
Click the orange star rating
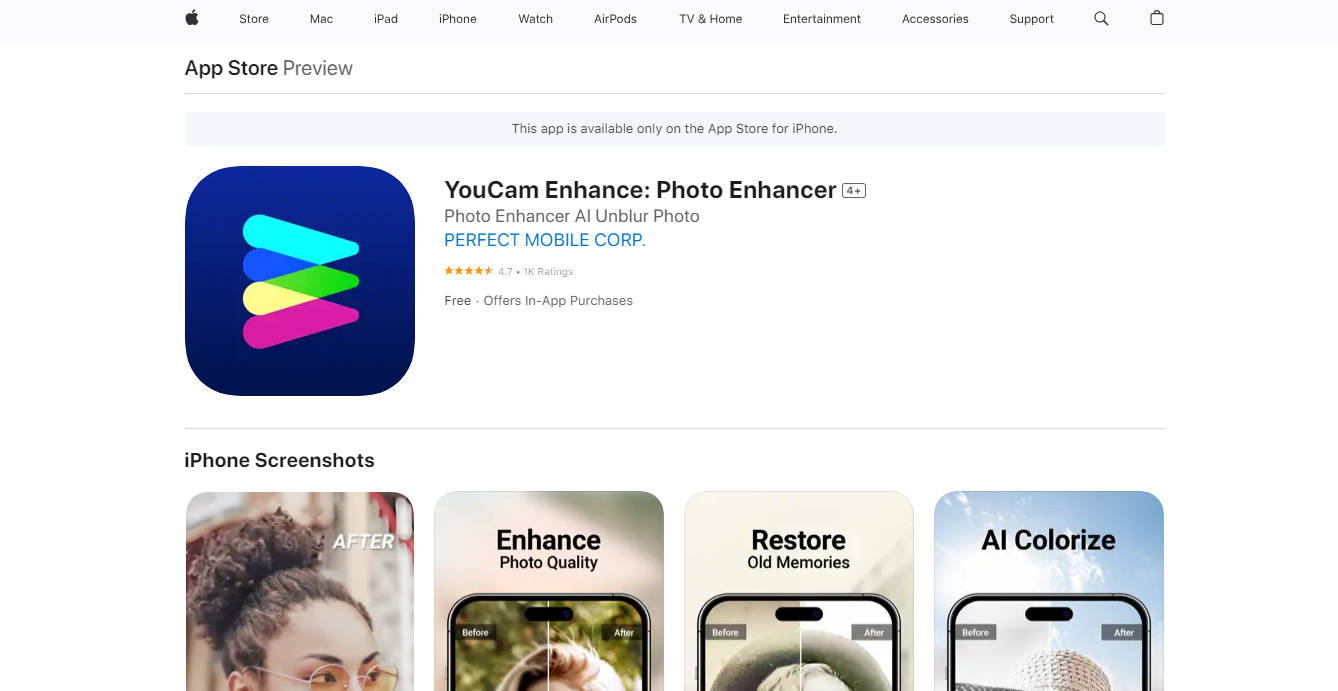click(x=468, y=271)
